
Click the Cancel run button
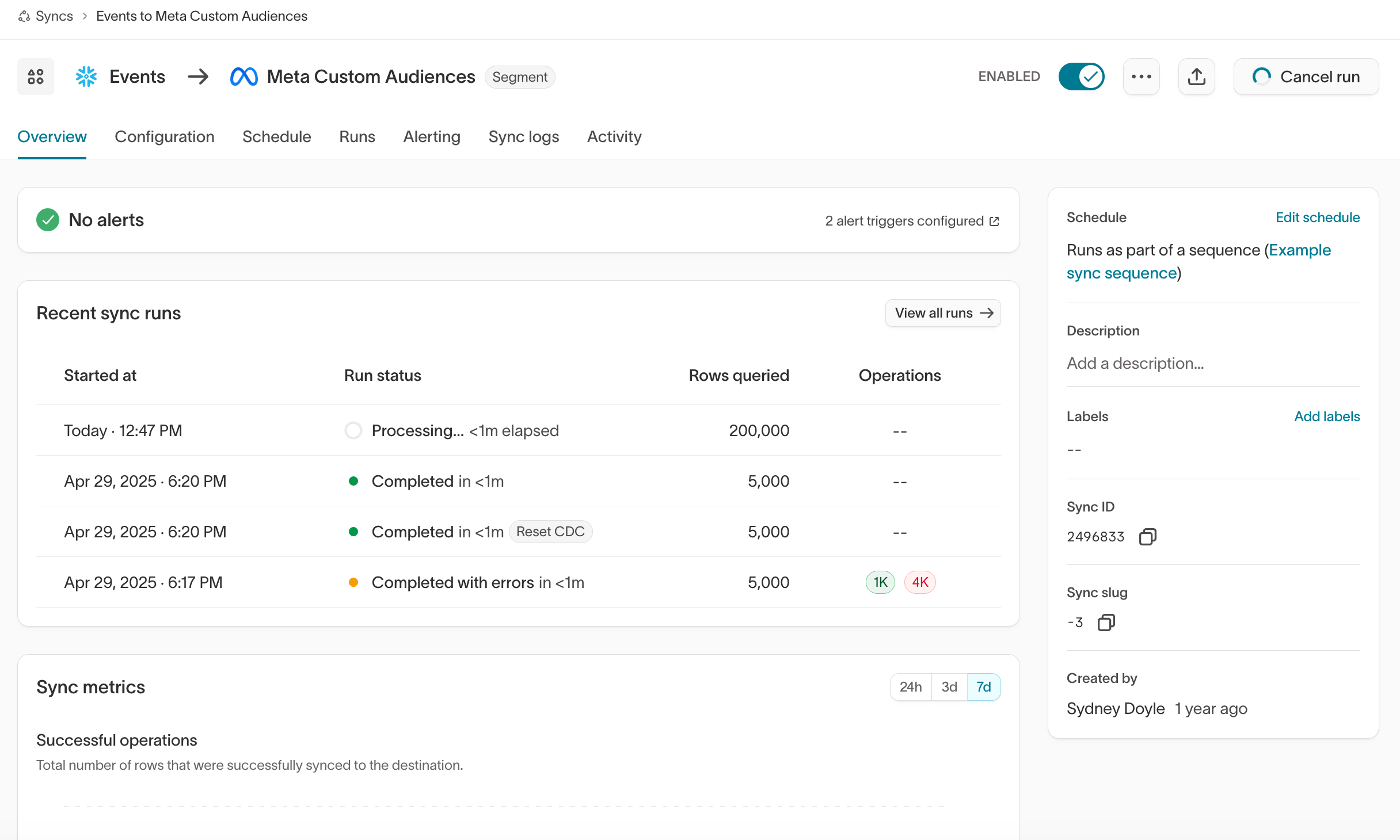click(1306, 77)
